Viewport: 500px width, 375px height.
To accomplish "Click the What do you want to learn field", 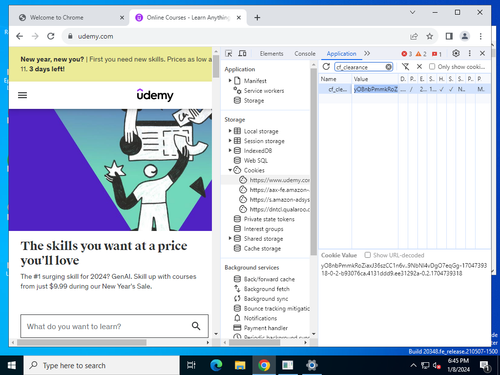I will coord(114,326).
